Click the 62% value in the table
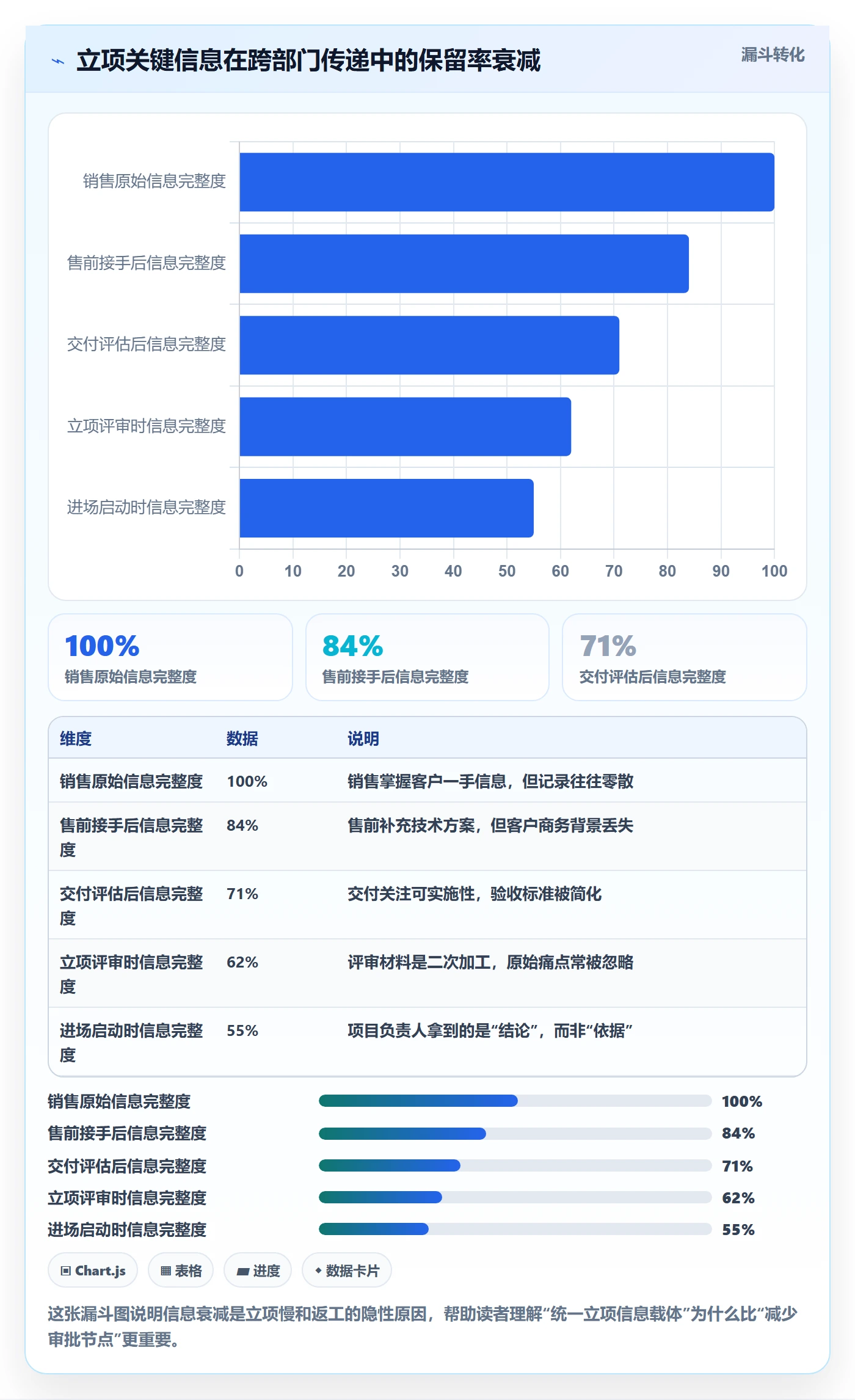855x1400 pixels. click(242, 962)
